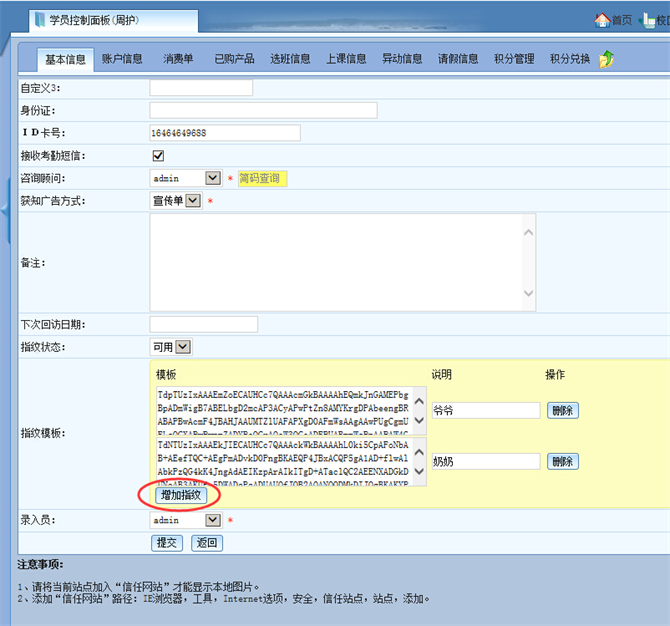The image size is (670, 626).
Task: Click the 返回 button
Action: click(x=207, y=543)
